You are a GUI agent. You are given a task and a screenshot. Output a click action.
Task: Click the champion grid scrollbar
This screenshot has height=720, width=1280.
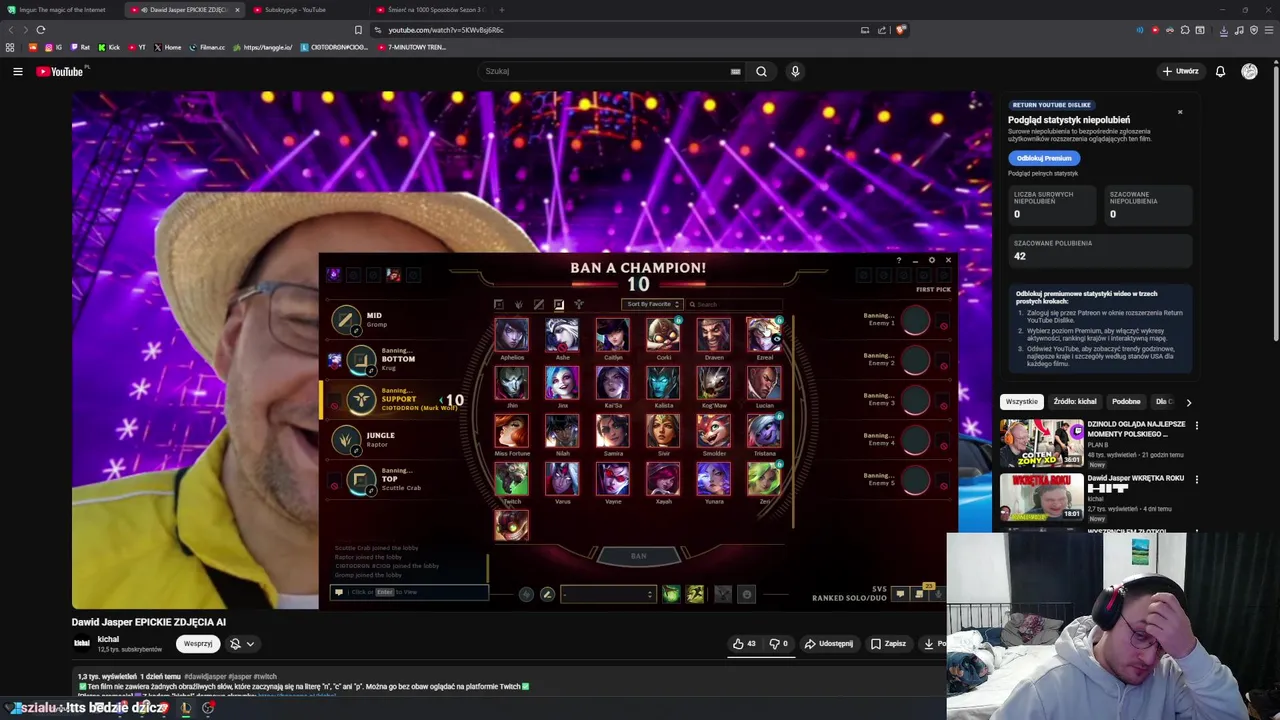(793, 420)
